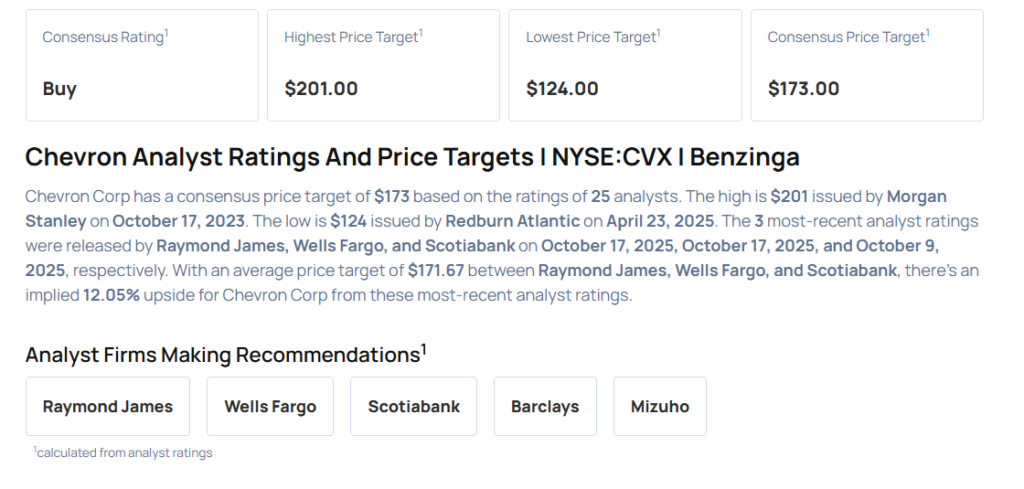Click the Lowest Price Target label
1024x489 pixels.
pos(592,37)
